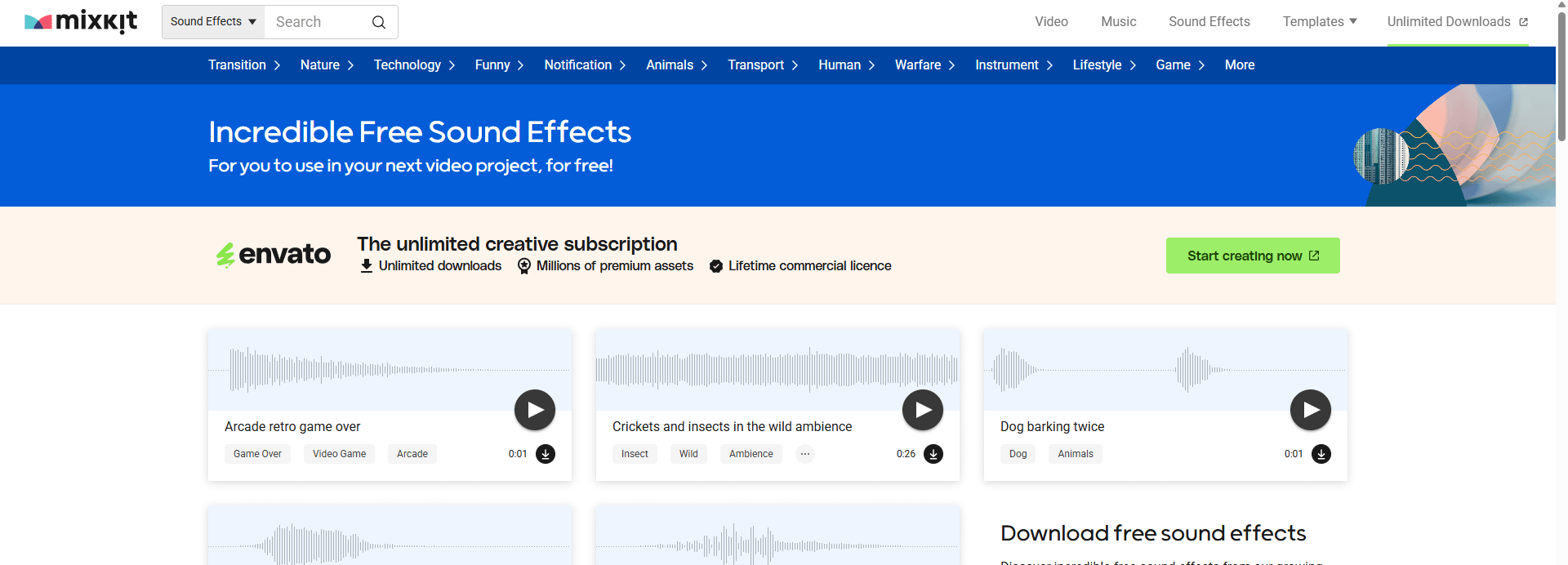Download the Arcade retro game over sound
This screenshot has height=565, width=1568.
(x=546, y=454)
